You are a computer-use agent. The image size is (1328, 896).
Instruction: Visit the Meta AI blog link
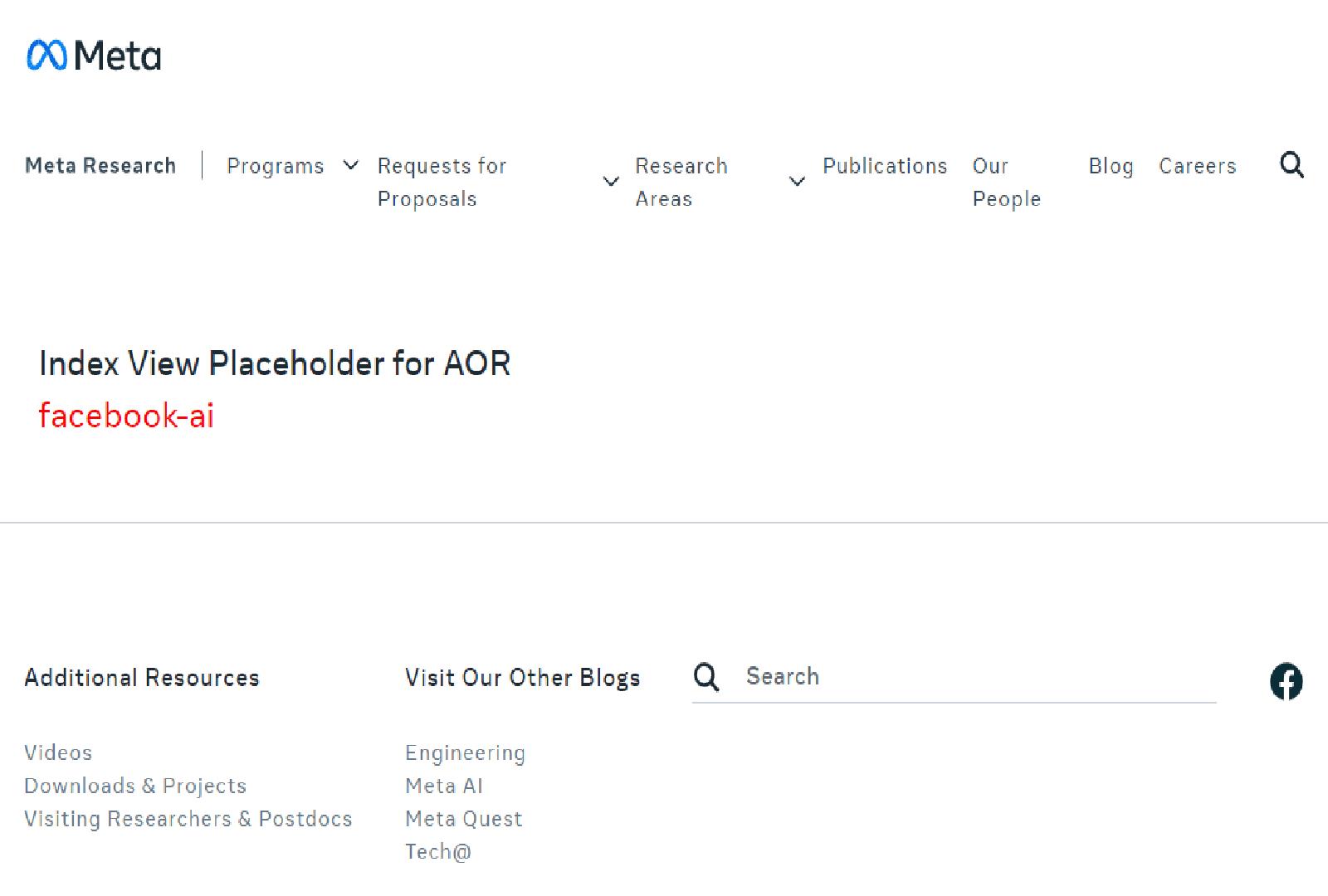[444, 786]
